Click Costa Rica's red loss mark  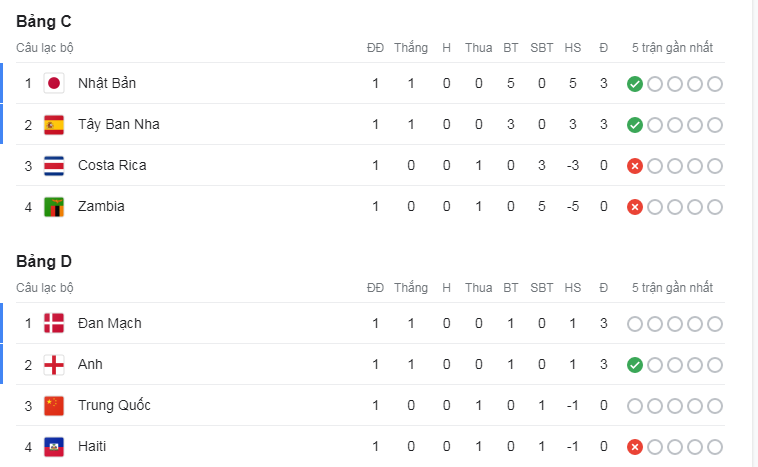tap(635, 166)
